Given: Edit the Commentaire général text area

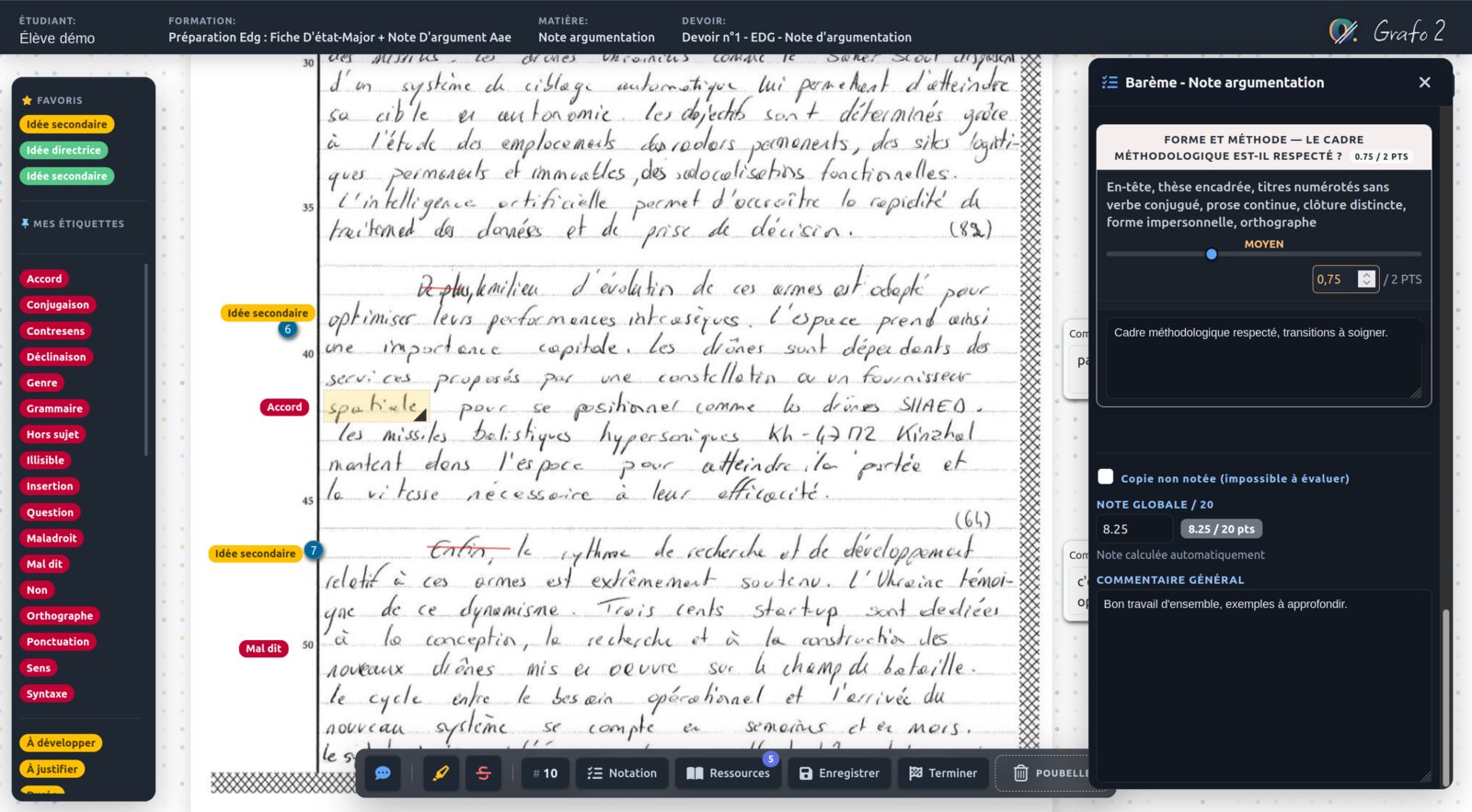Looking at the screenshot, I should point(1263,685).
